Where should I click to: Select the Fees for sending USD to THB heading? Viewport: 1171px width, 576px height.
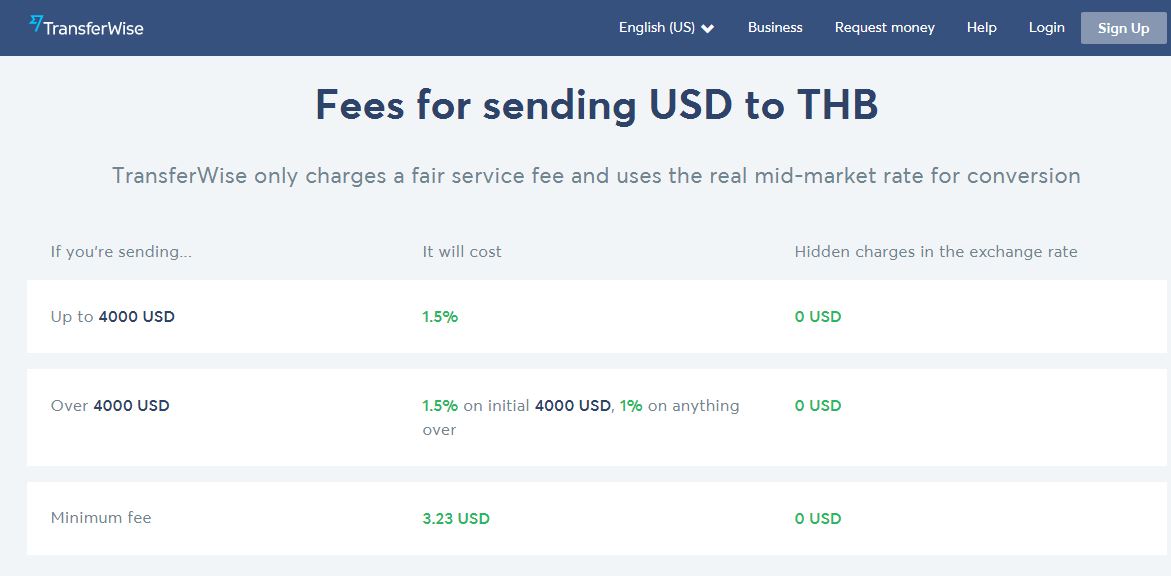[x=596, y=105]
